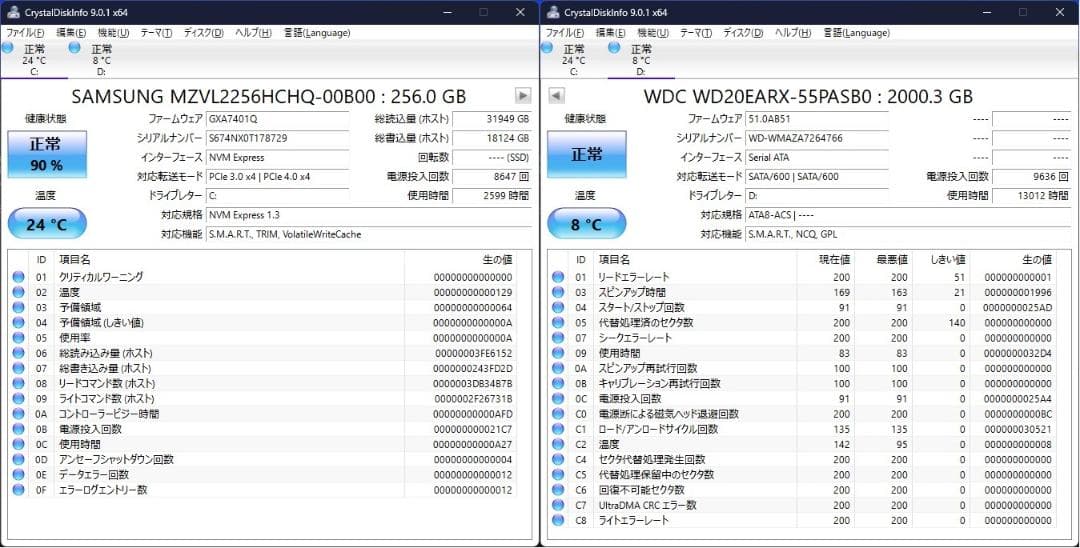1080x548 pixels.
Task: Click status icon for アンセーフシャットダウン回数 row
Action: pyautogui.click(x=19, y=459)
